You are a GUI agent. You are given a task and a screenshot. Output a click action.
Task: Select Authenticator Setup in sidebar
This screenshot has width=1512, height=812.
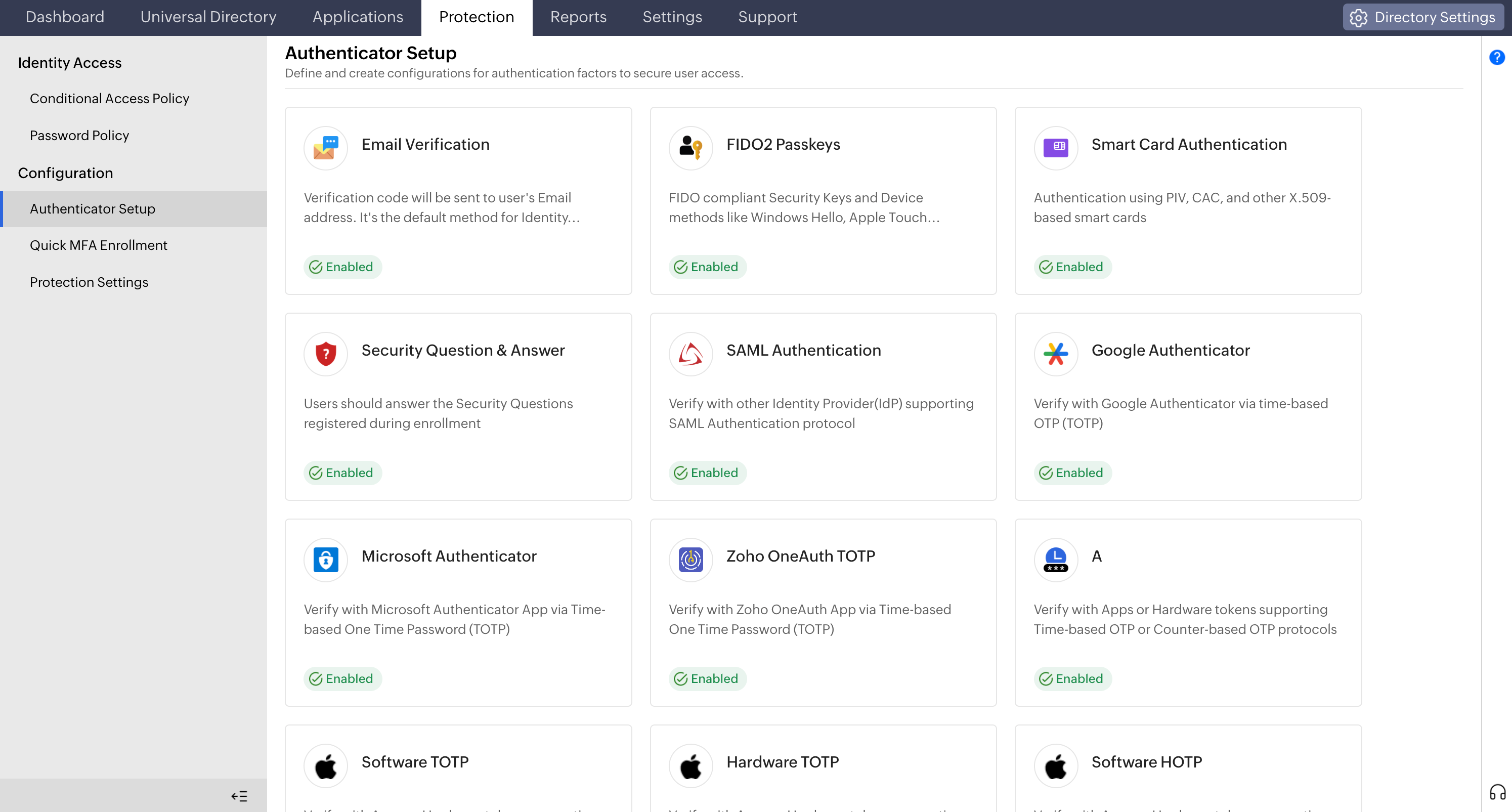tap(133, 209)
